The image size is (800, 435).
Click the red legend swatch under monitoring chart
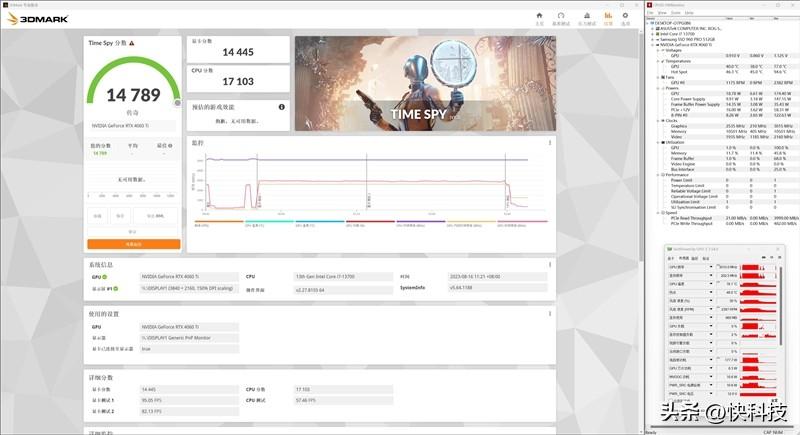(370, 221)
